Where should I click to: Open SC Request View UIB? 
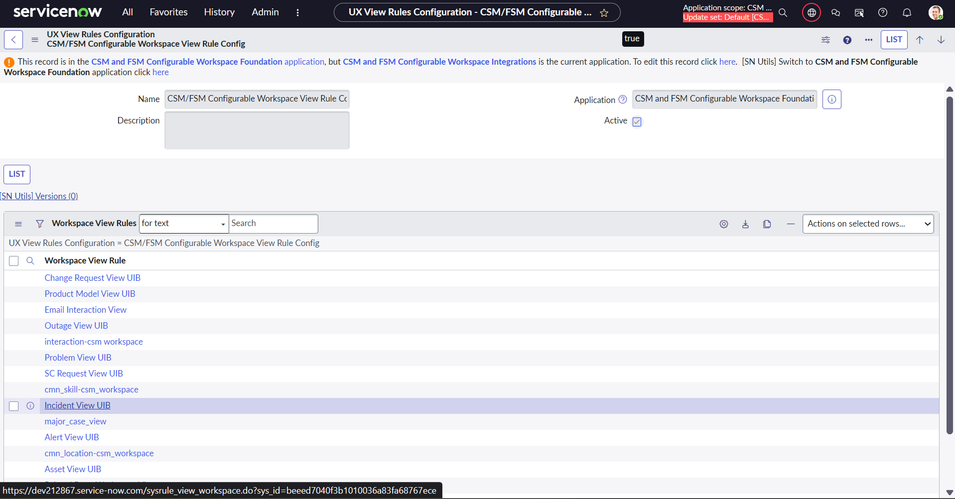tap(83, 373)
